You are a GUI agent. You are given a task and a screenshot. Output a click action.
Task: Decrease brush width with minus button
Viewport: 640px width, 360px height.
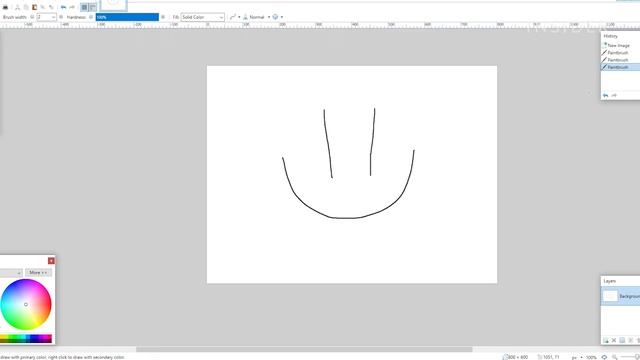click(32, 17)
